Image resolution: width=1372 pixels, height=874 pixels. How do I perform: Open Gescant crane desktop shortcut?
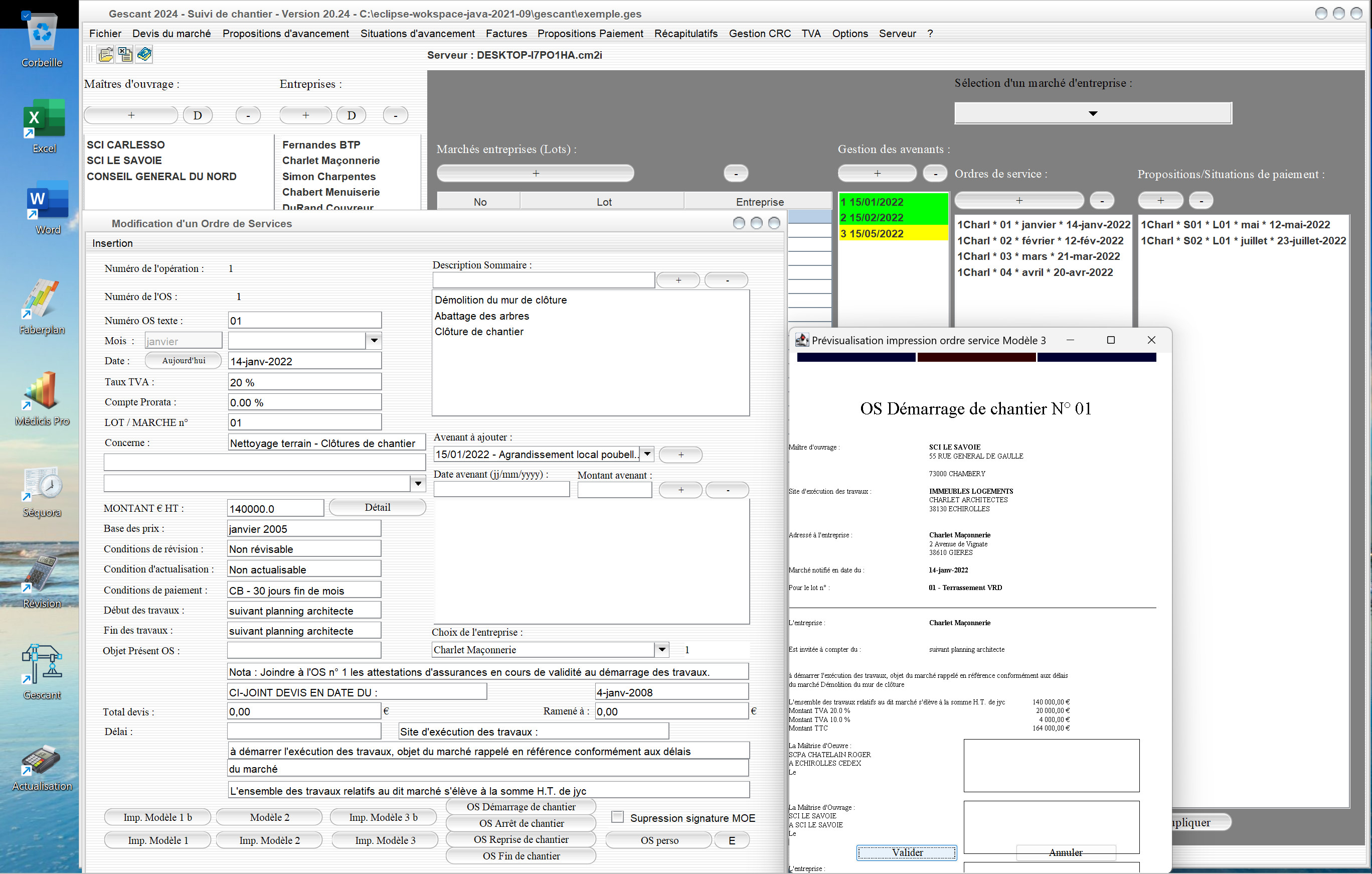[x=42, y=672]
